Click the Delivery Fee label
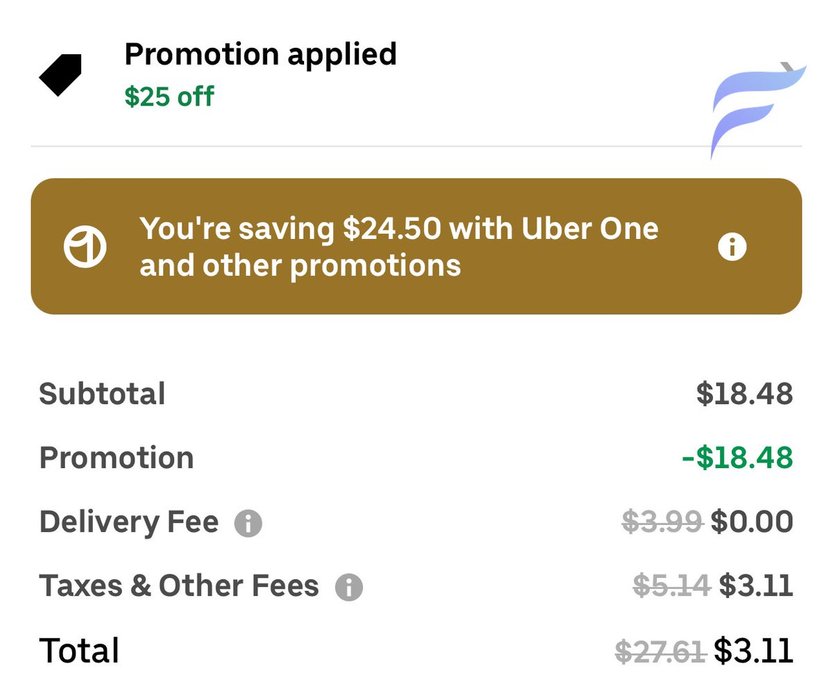Screen dimensions: 833x700 [128, 522]
